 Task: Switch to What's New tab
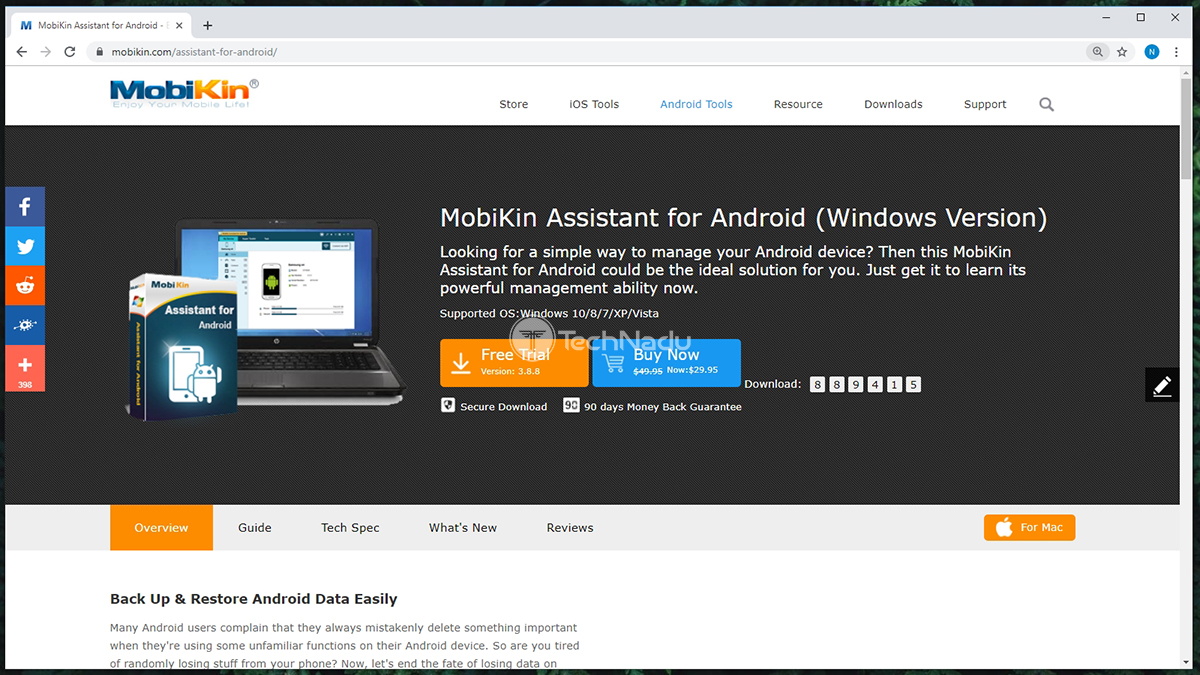tap(463, 527)
